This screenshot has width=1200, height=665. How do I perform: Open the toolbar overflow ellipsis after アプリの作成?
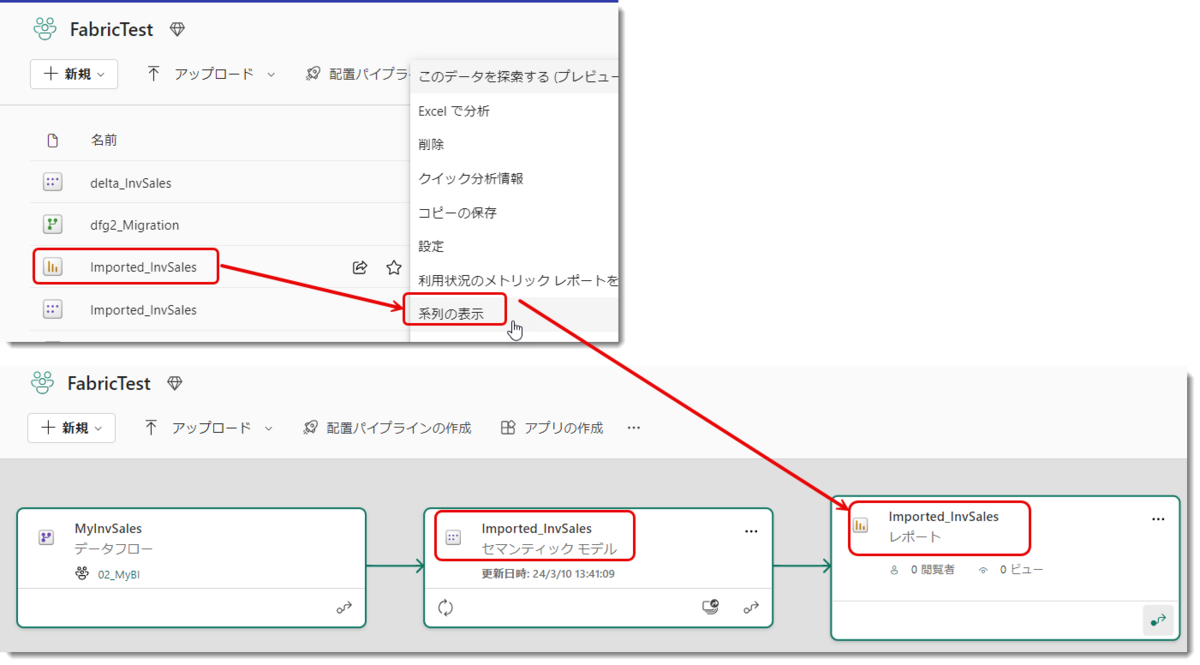(x=634, y=428)
